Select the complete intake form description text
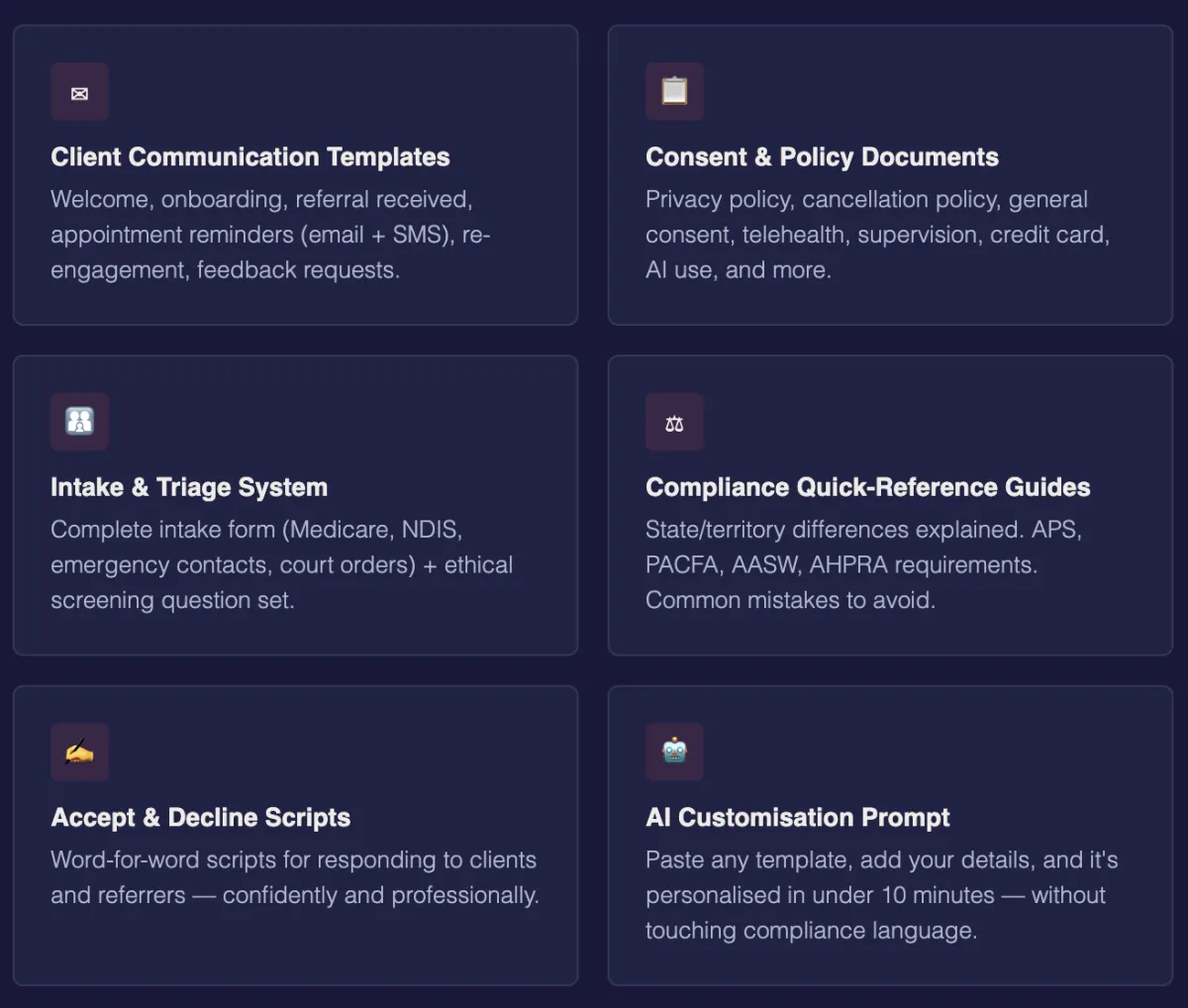Screen dimensions: 1188x1008 coord(282,564)
